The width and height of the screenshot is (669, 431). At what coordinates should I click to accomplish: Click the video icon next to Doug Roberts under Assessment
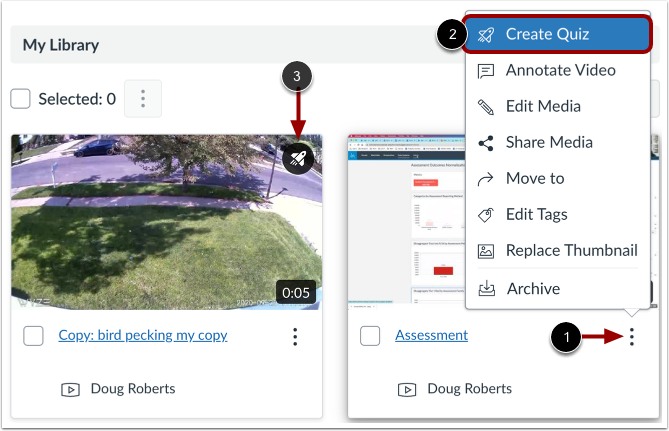point(407,390)
